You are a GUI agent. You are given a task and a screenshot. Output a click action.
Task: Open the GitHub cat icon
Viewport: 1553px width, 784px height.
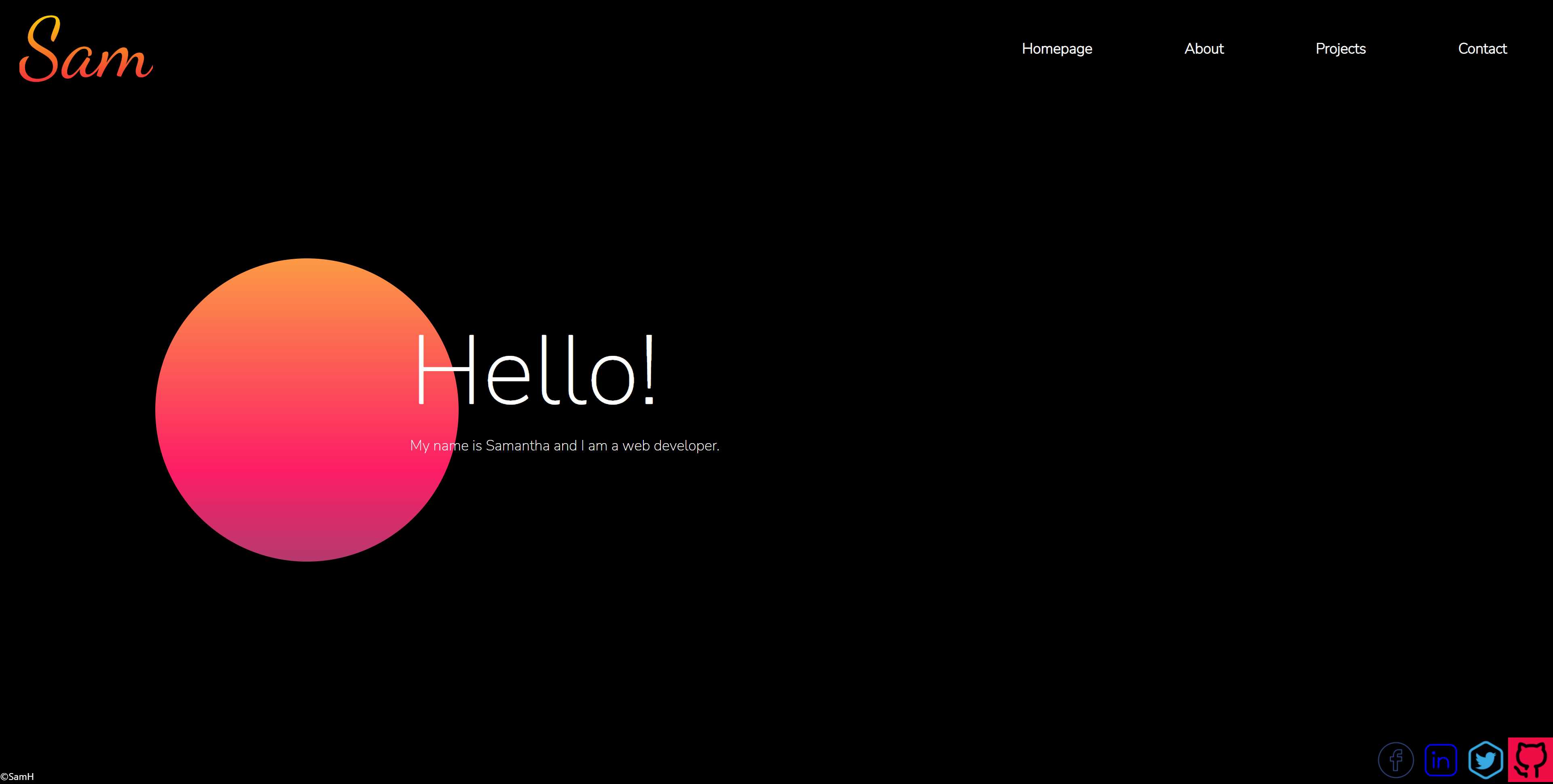tap(1531, 760)
